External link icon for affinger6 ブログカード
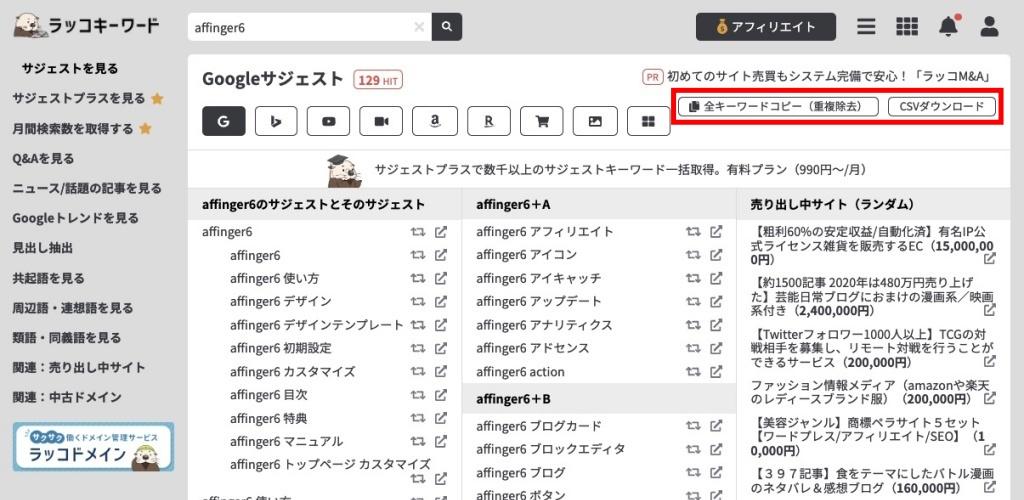 [716, 426]
